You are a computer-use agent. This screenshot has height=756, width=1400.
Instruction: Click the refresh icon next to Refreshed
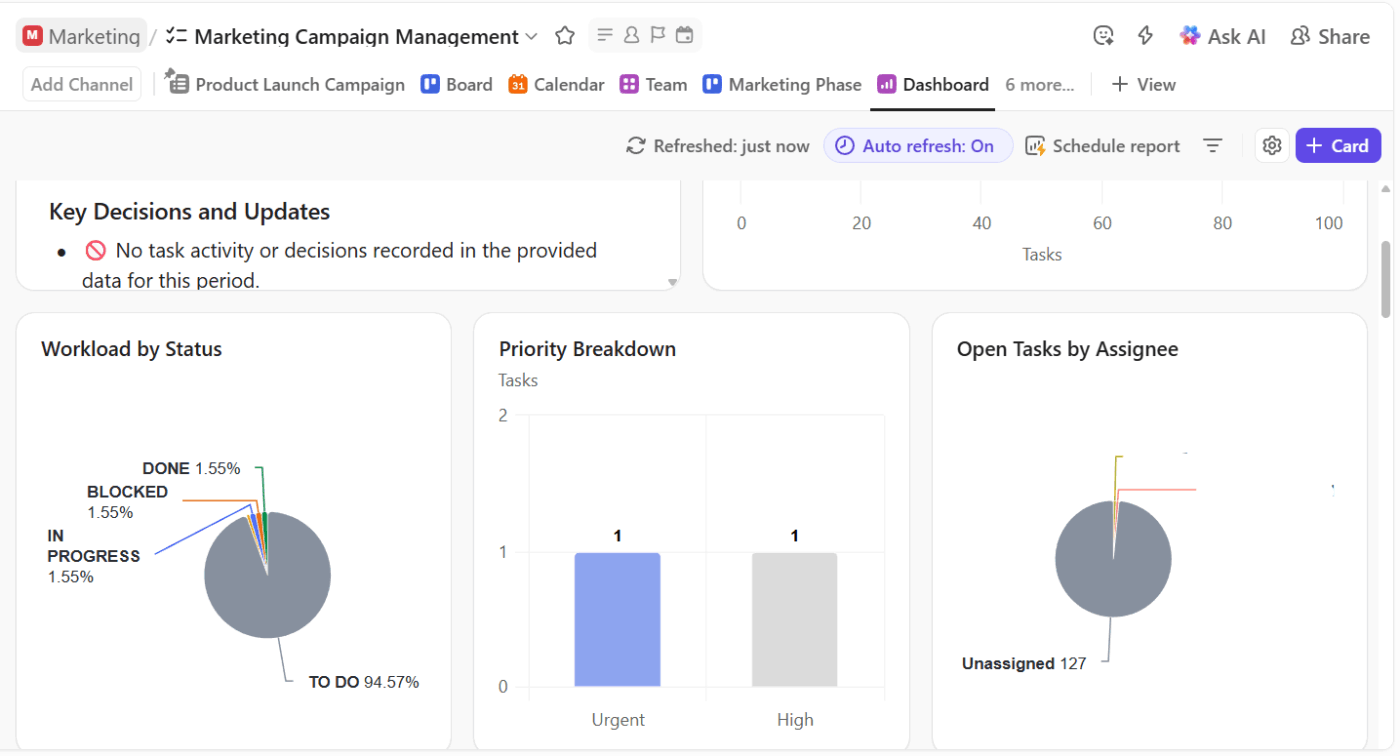tap(636, 145)
